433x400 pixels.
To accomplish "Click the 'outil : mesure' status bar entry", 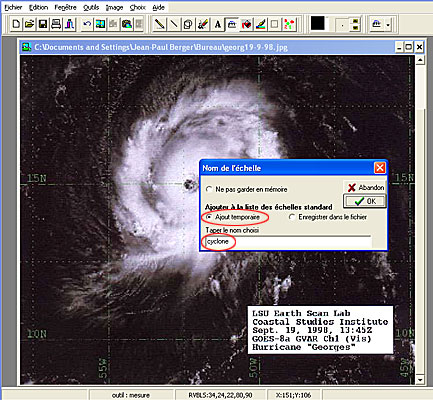I will pos(131,395).
